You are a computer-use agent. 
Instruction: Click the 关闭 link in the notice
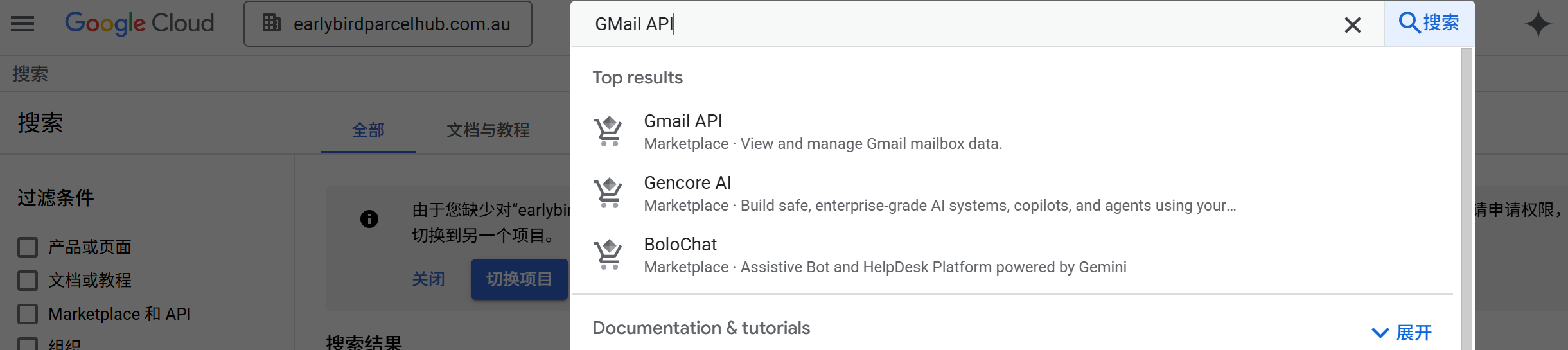point(428,279)
